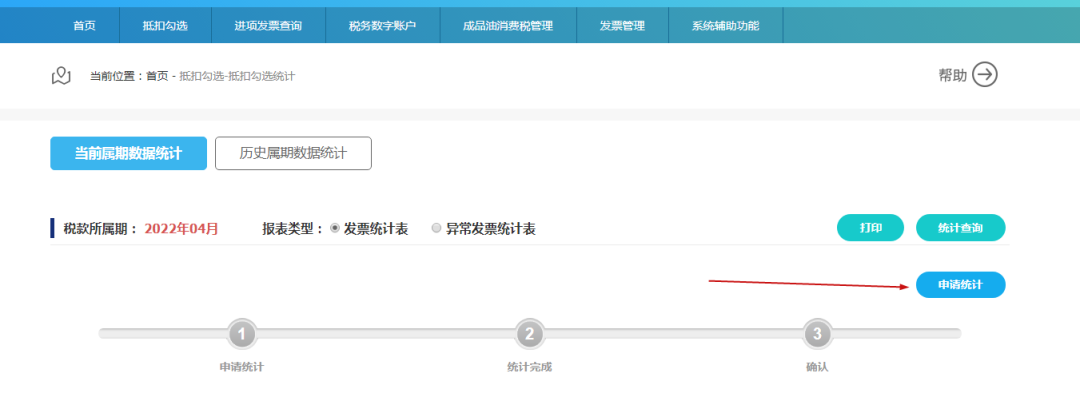Viewport: 1080px width, 405px height.
Task: Click the 统计查询 button
Action: pyautogui.click(x=960, y=228)
